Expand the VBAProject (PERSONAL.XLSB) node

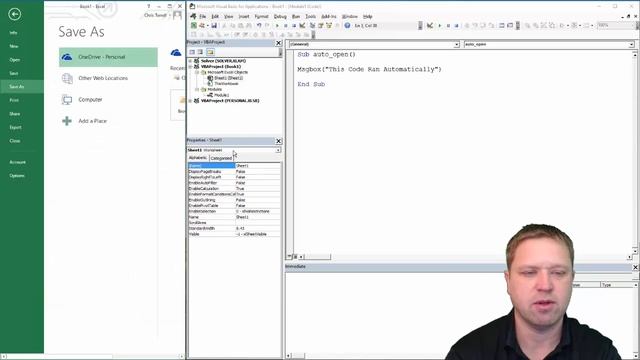point(190,101)
